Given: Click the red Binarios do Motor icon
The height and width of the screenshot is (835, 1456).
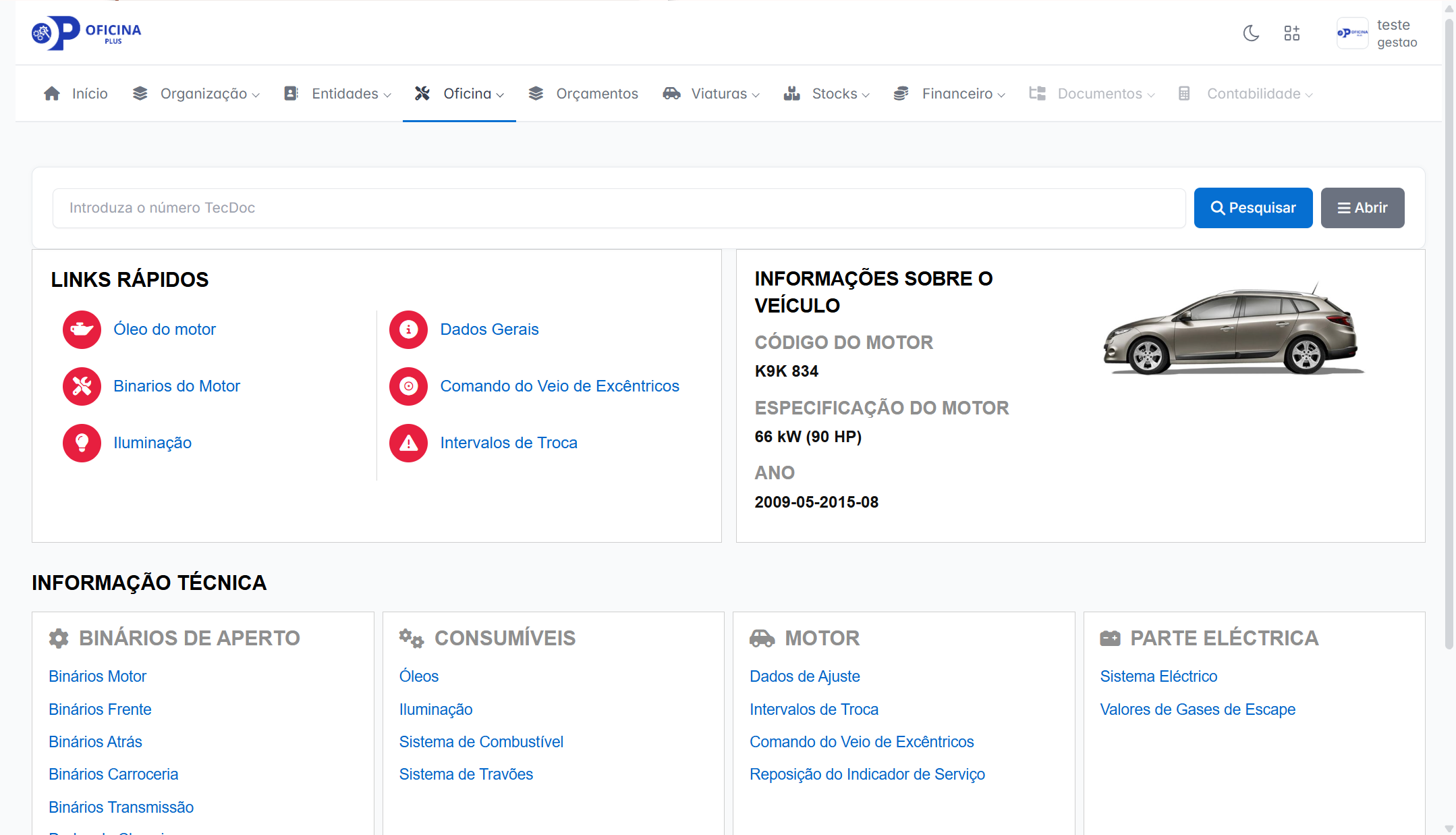Looking at the screenshot, I should point(82,386).
